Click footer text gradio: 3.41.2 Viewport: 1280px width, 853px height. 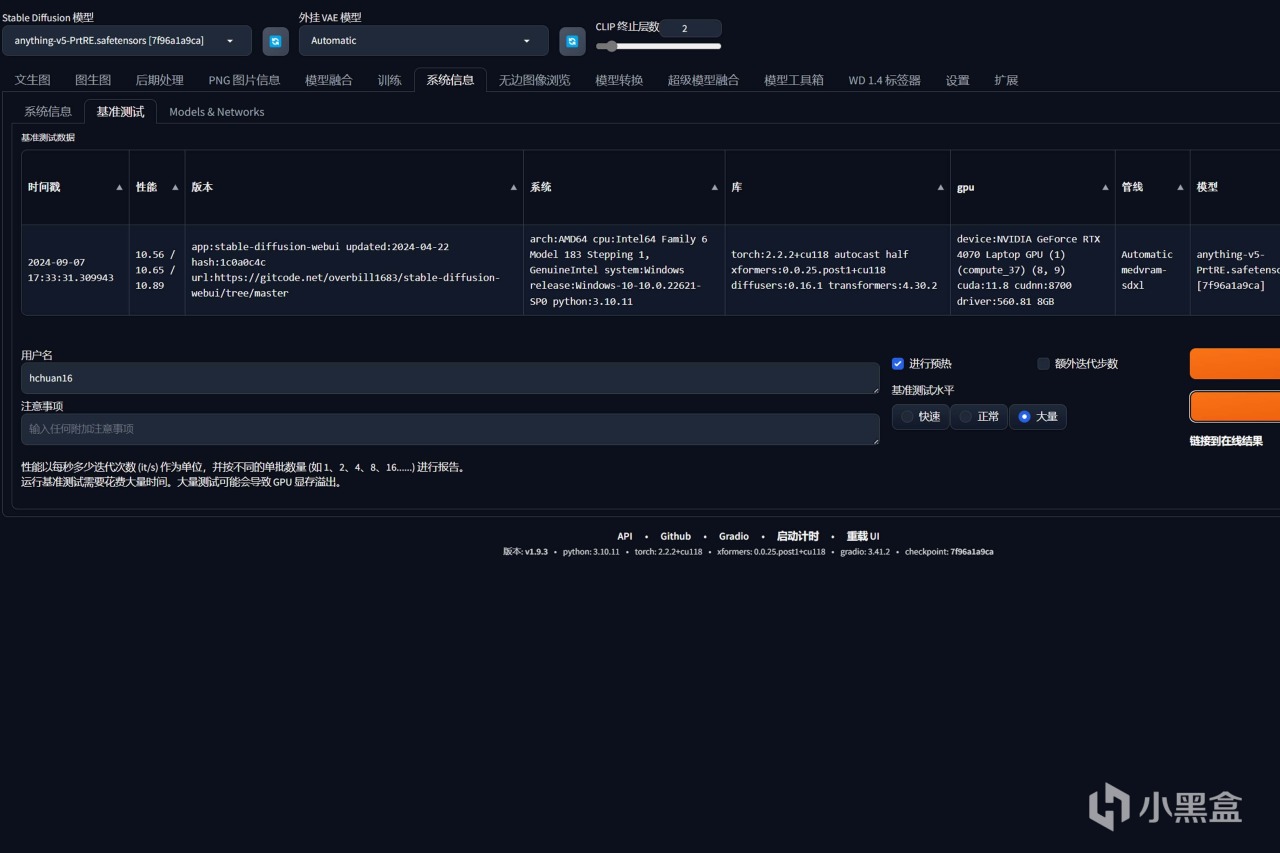(x=865, y=552)
